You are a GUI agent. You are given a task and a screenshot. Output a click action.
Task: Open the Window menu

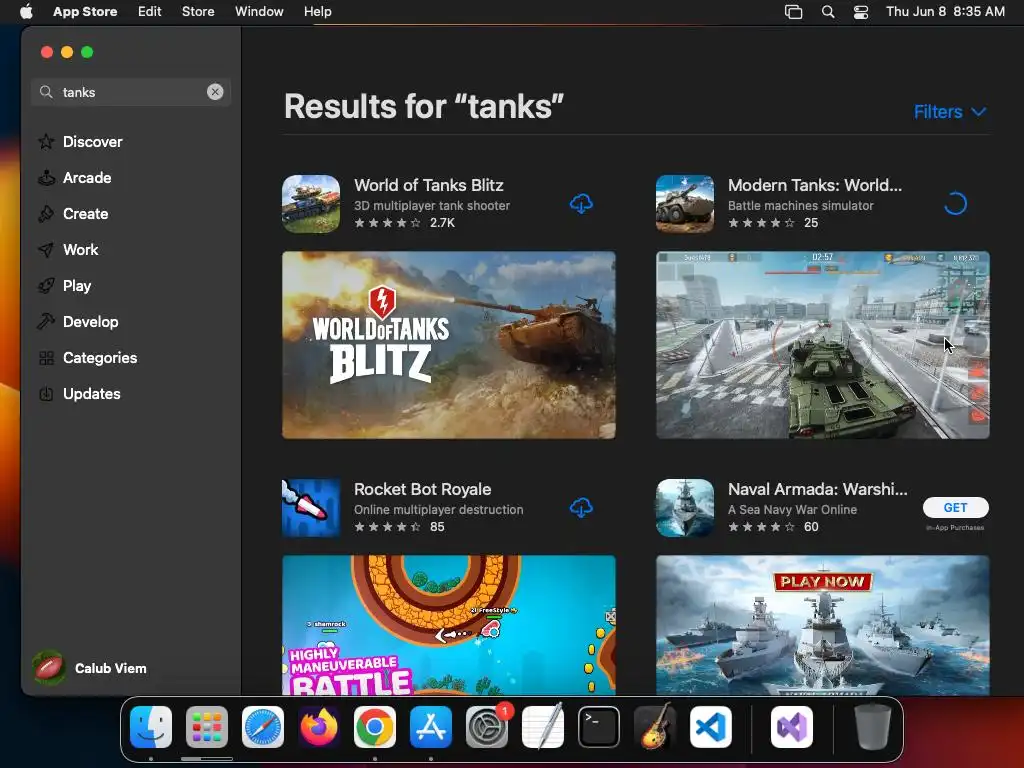[259, 12]
